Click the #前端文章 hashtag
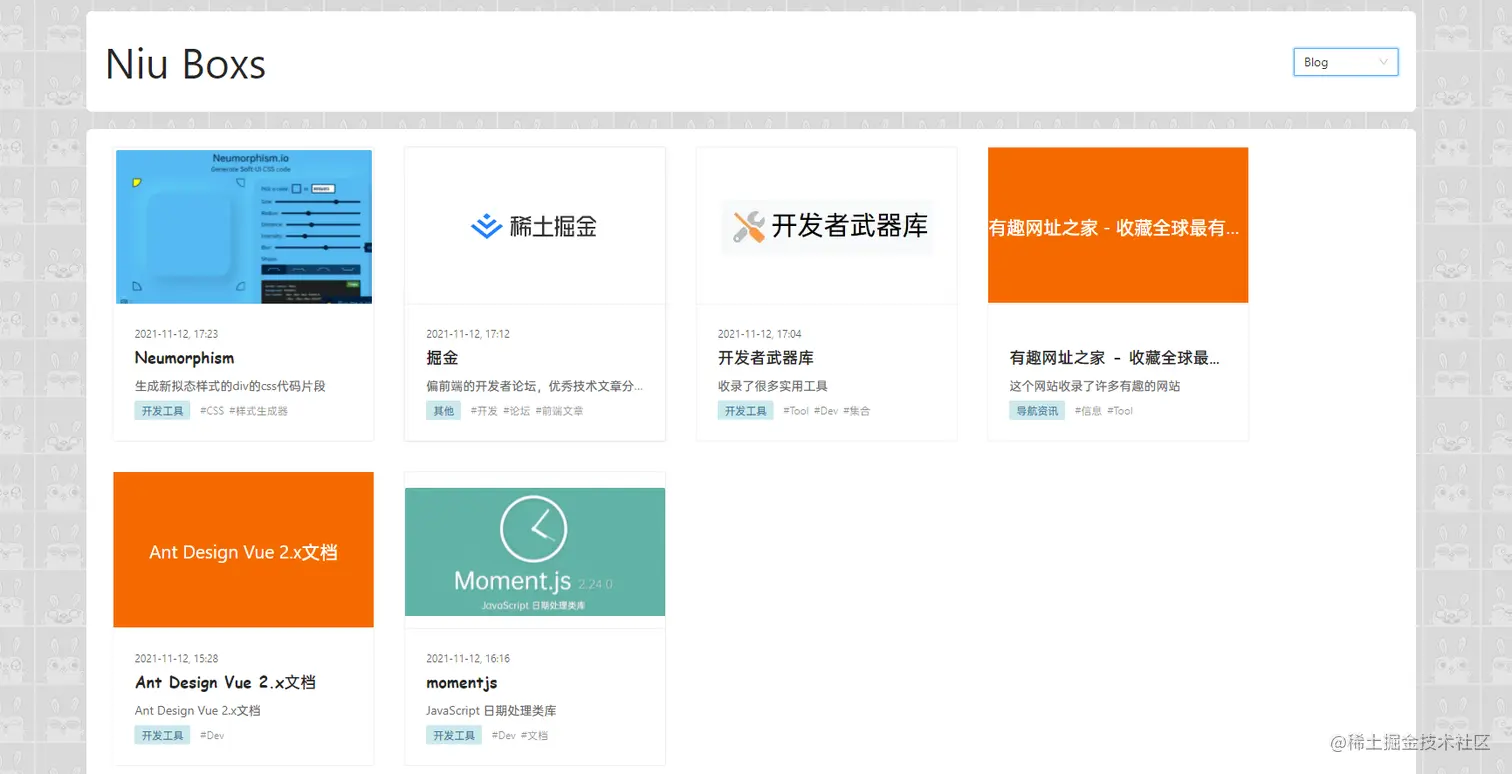Screen dimensions: 1512x774 coord(559,411)
